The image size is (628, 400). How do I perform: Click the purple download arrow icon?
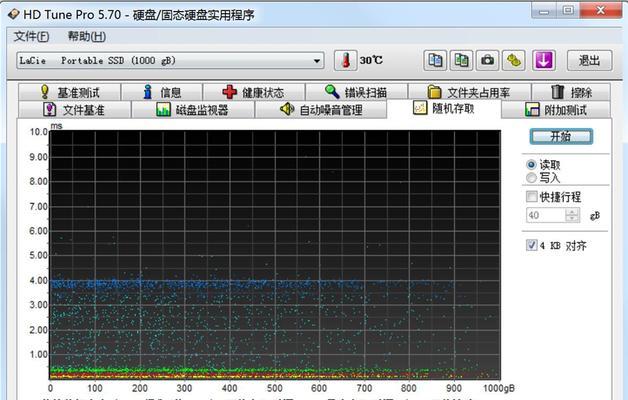click(x=543, y=60)
